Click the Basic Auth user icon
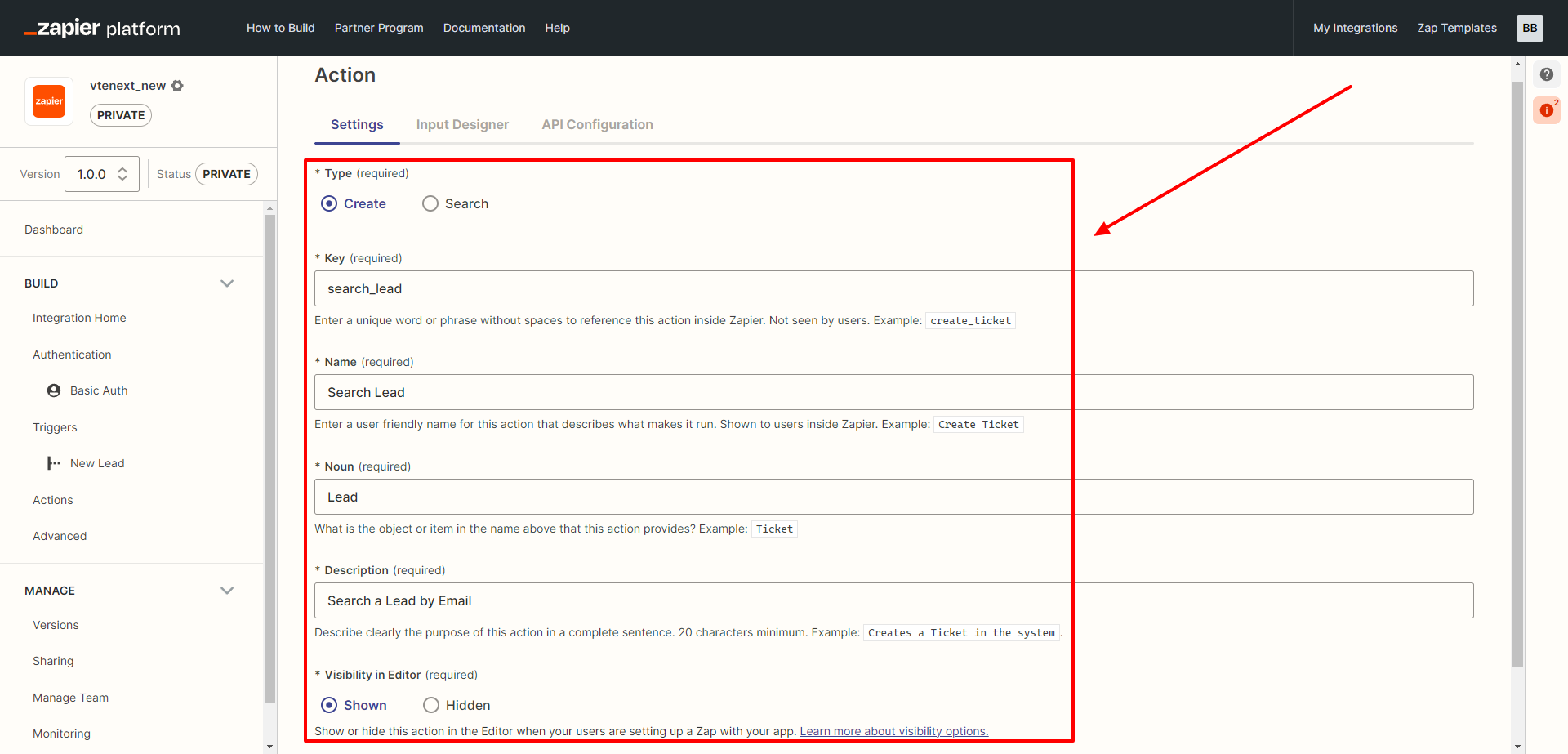 pyautogui.click(x=54, y=390)
